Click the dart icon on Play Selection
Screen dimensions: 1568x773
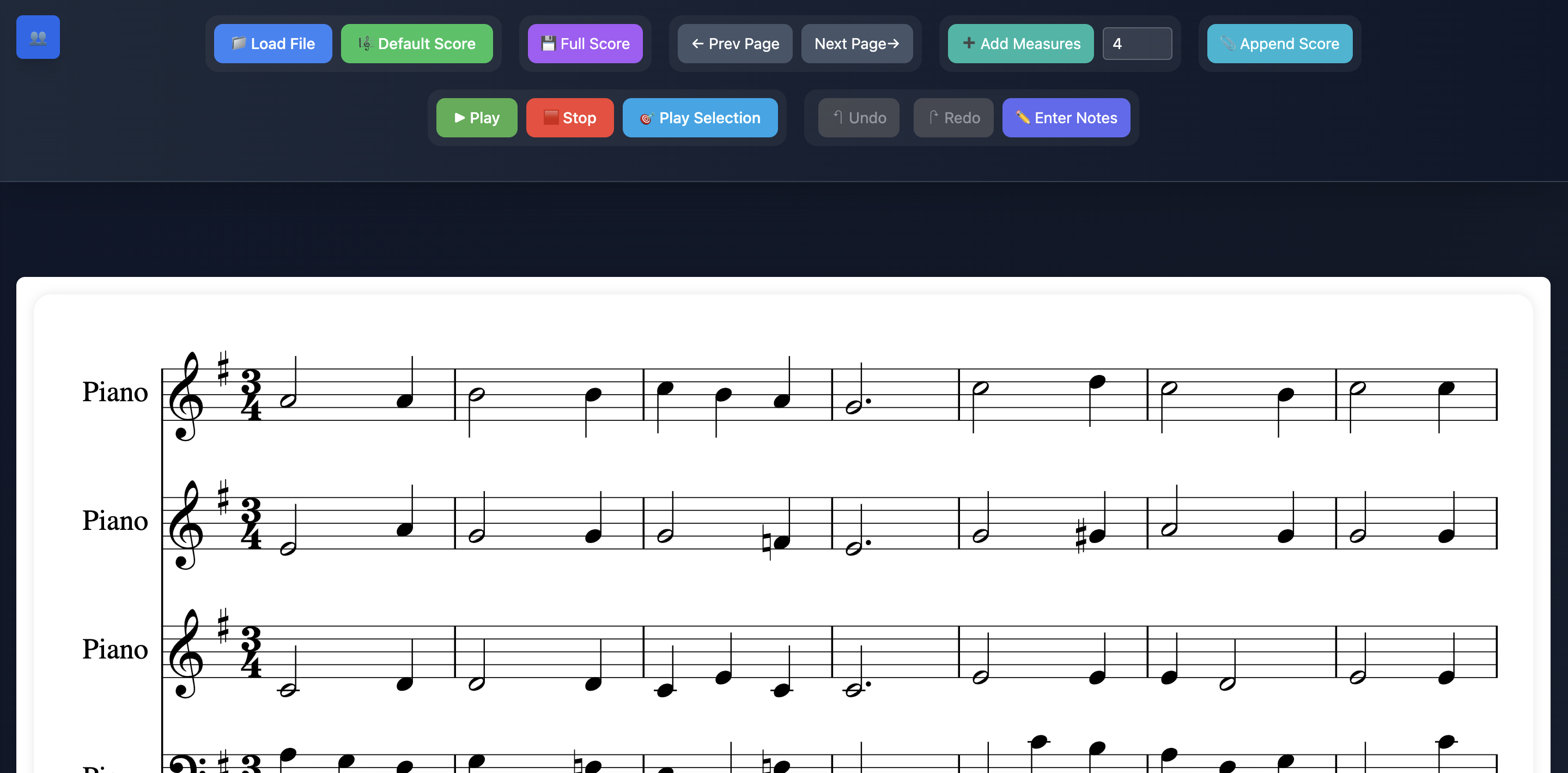point(647,118)
